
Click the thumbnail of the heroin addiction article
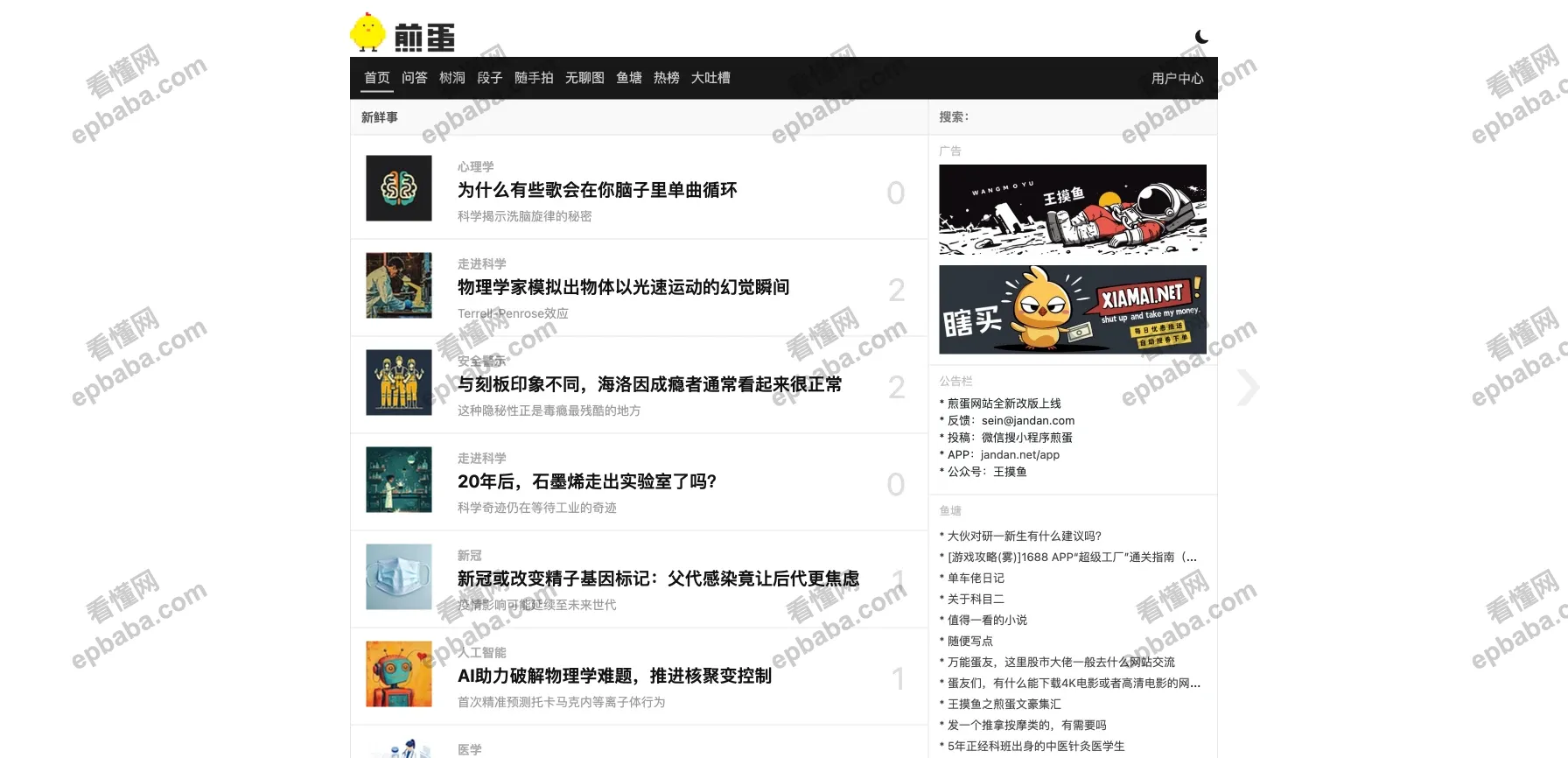coord(399,383)
